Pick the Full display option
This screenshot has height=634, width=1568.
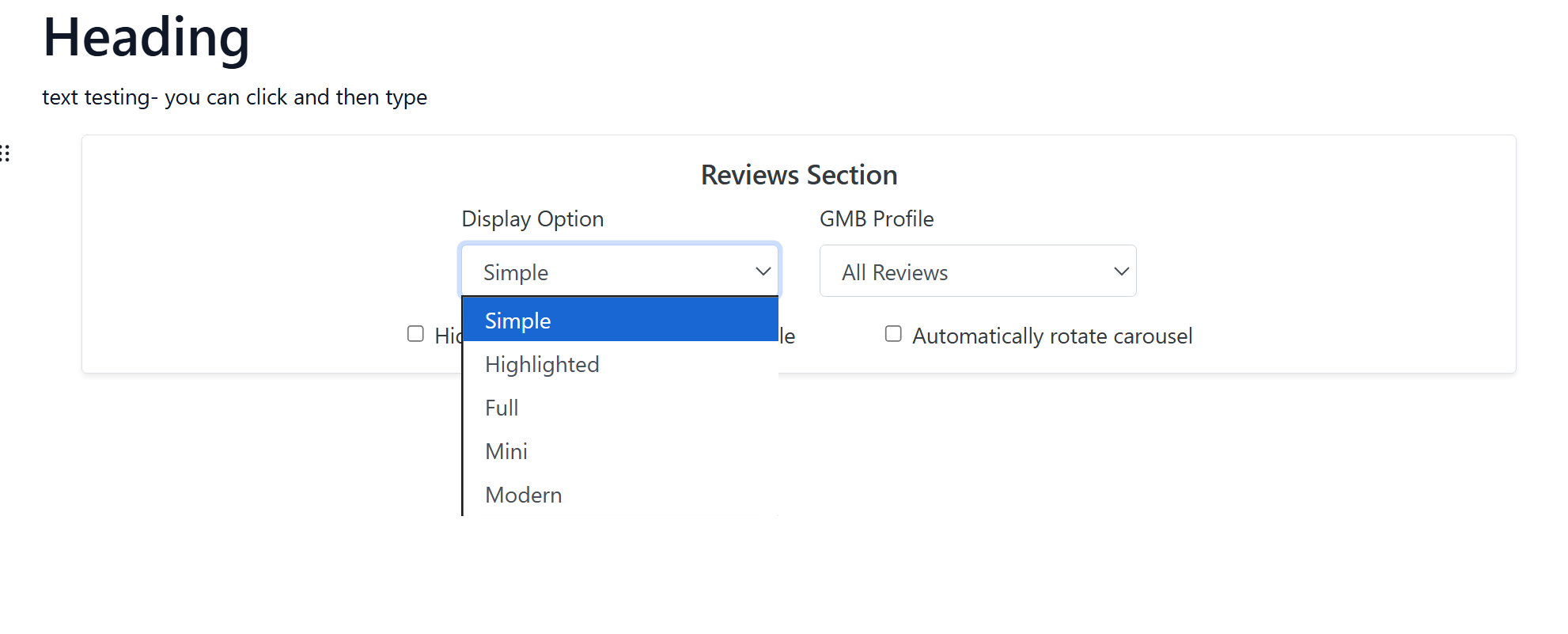[x=502, y=408]
